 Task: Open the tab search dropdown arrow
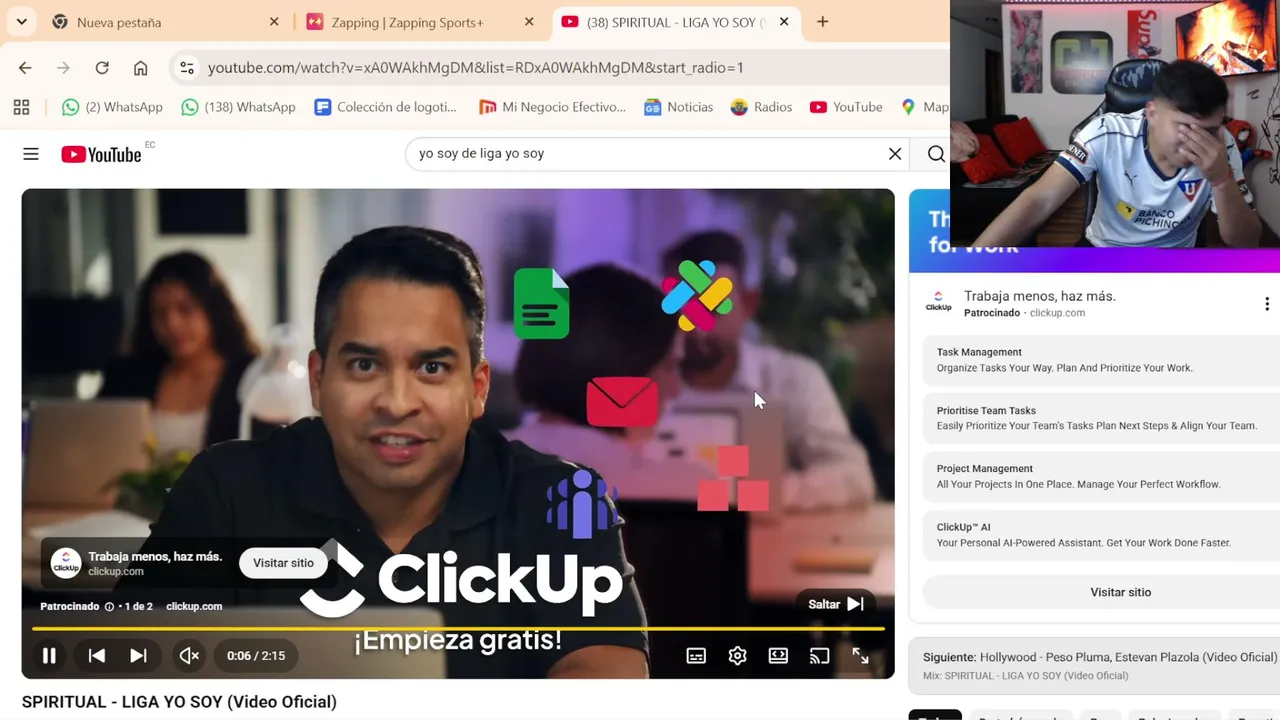coord(21,22)
